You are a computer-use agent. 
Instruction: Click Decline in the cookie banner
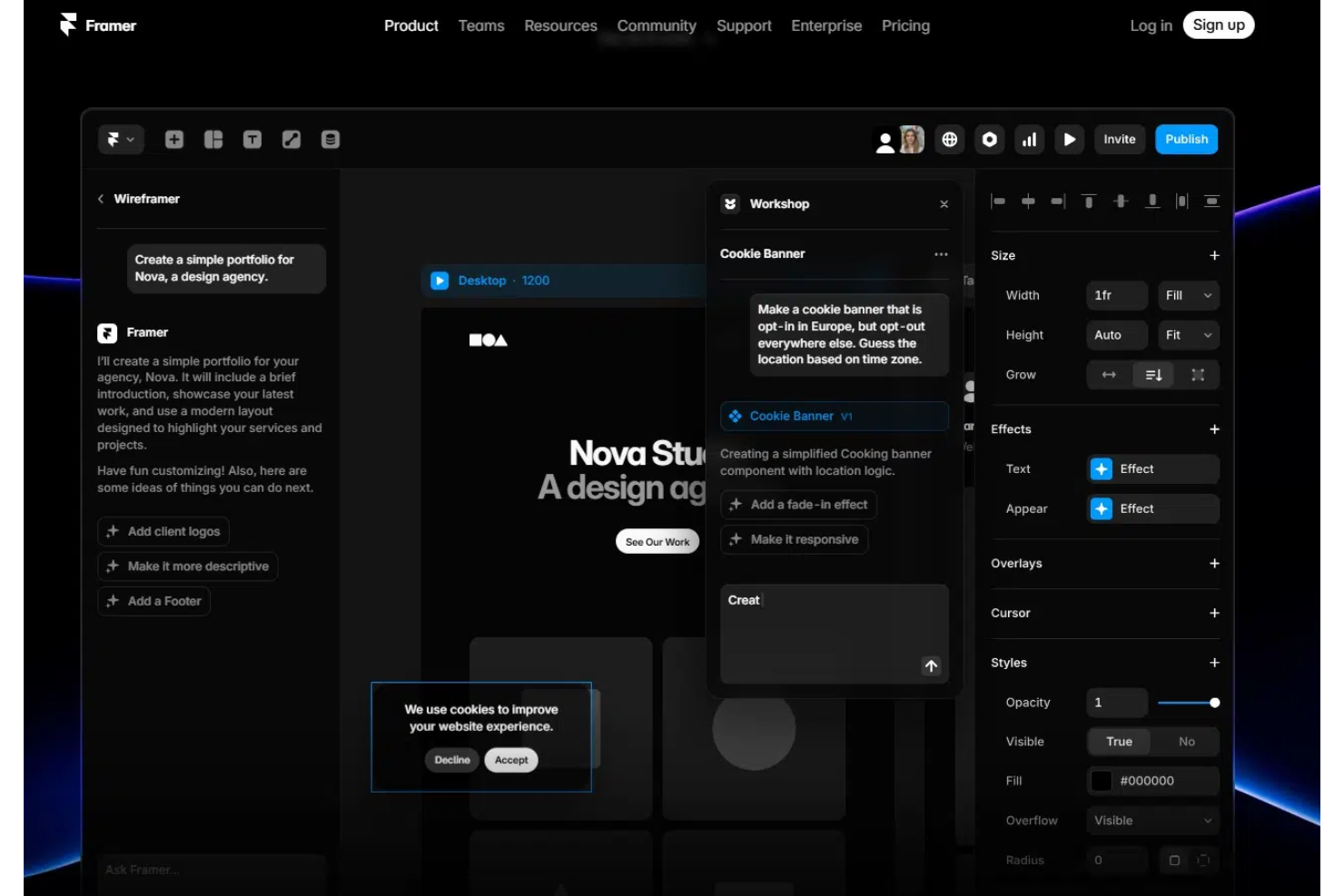point(452,760)
